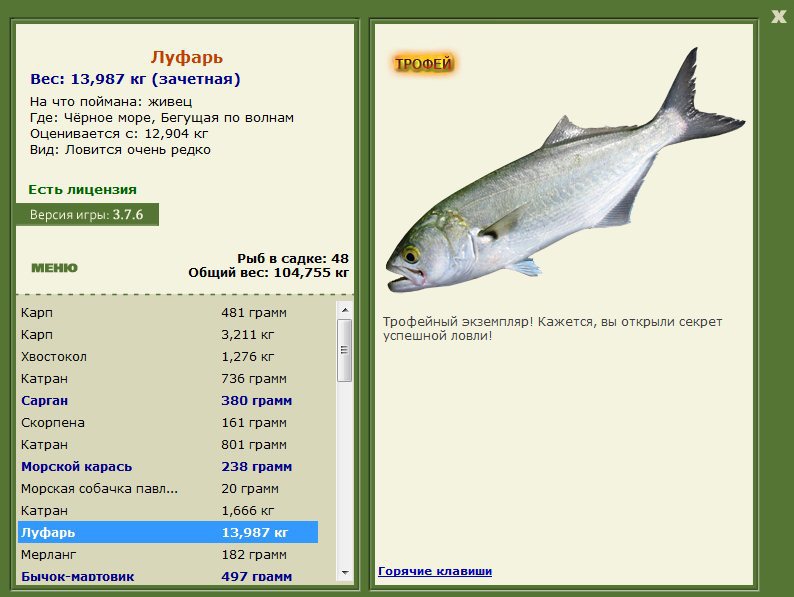Select the Мерланг 182 грамм row

pos(168,554)
